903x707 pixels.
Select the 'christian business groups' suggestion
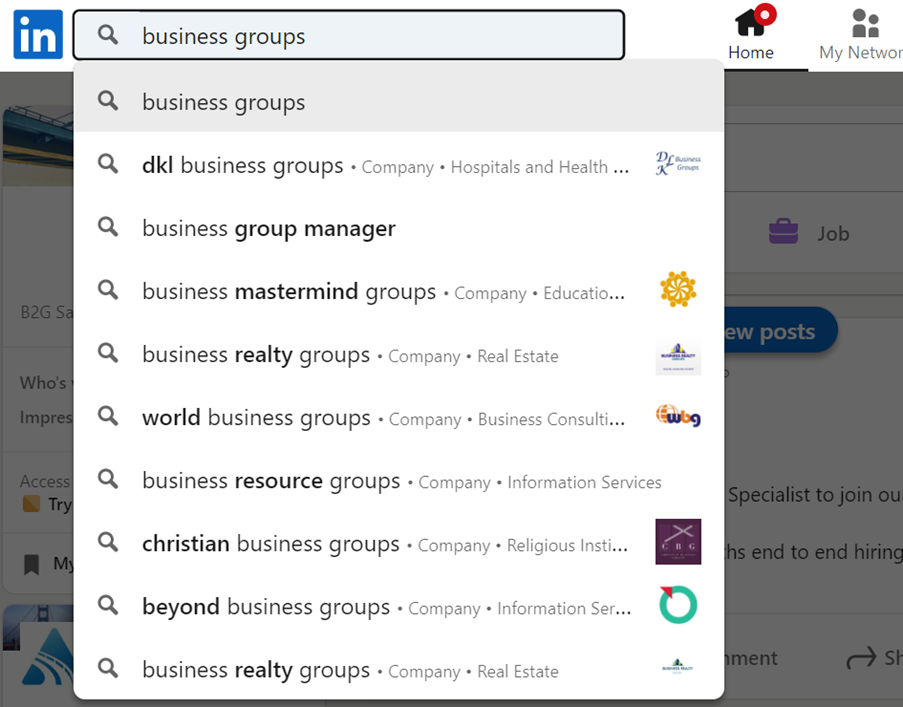pyautogui.click(x=399, y=543)
